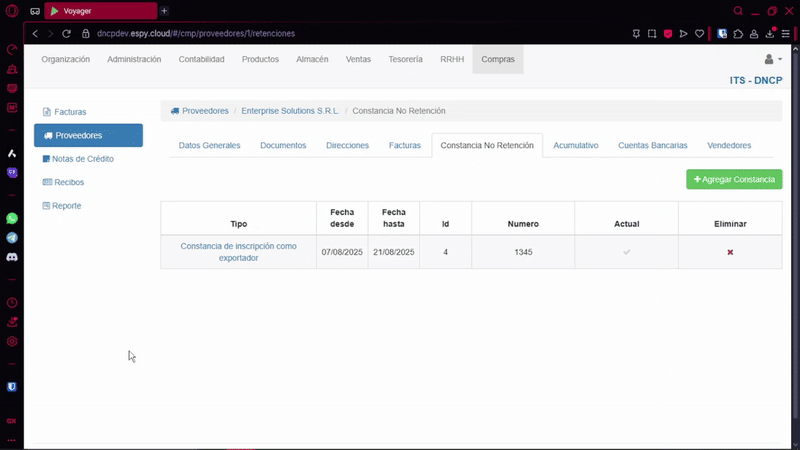800x450 pixels.
Task: Switch to the Datos Generales tab
Action: point(209,146)
